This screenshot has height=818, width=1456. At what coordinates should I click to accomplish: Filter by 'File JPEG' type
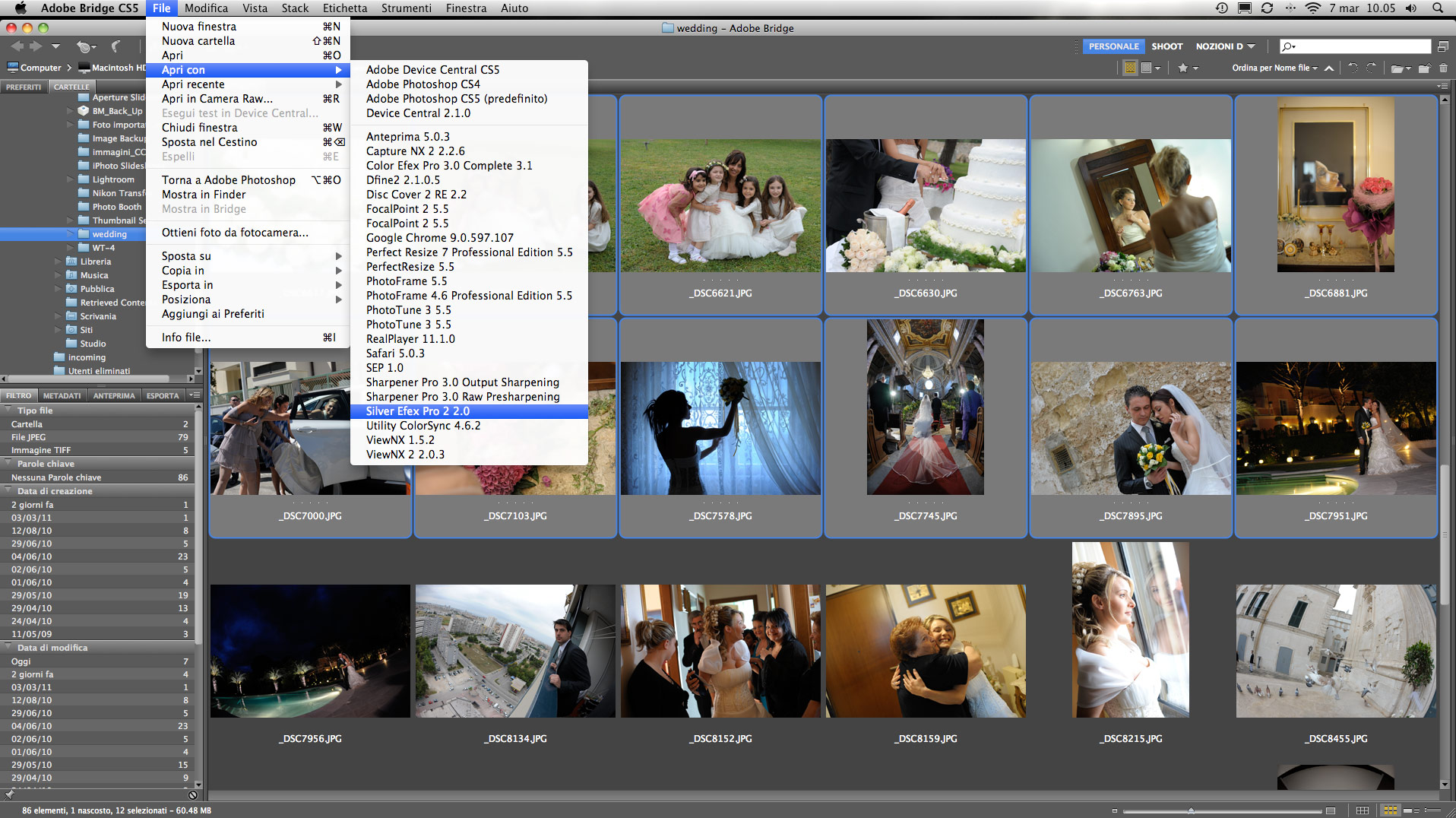[x=98, y=437]
